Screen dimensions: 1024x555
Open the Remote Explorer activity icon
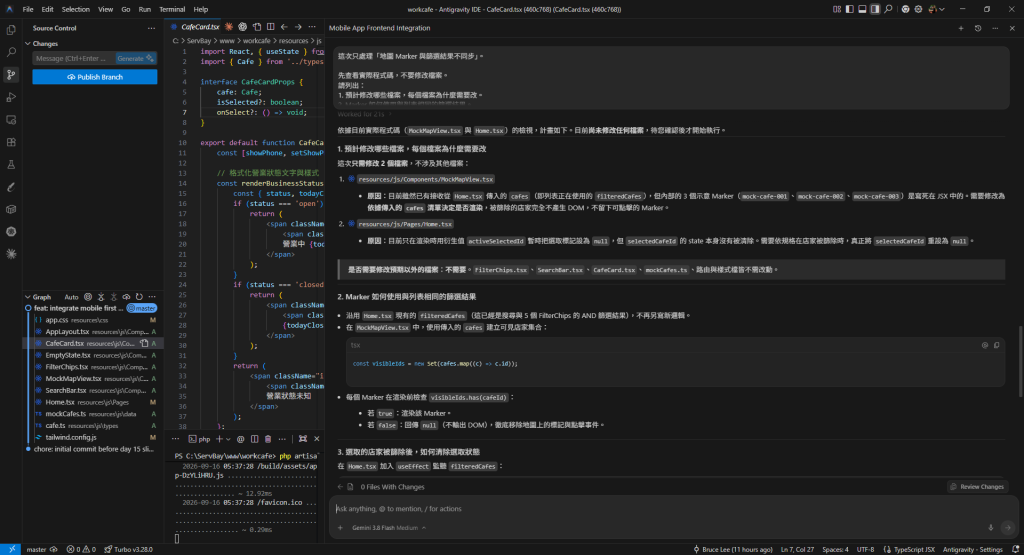[11, 120]
